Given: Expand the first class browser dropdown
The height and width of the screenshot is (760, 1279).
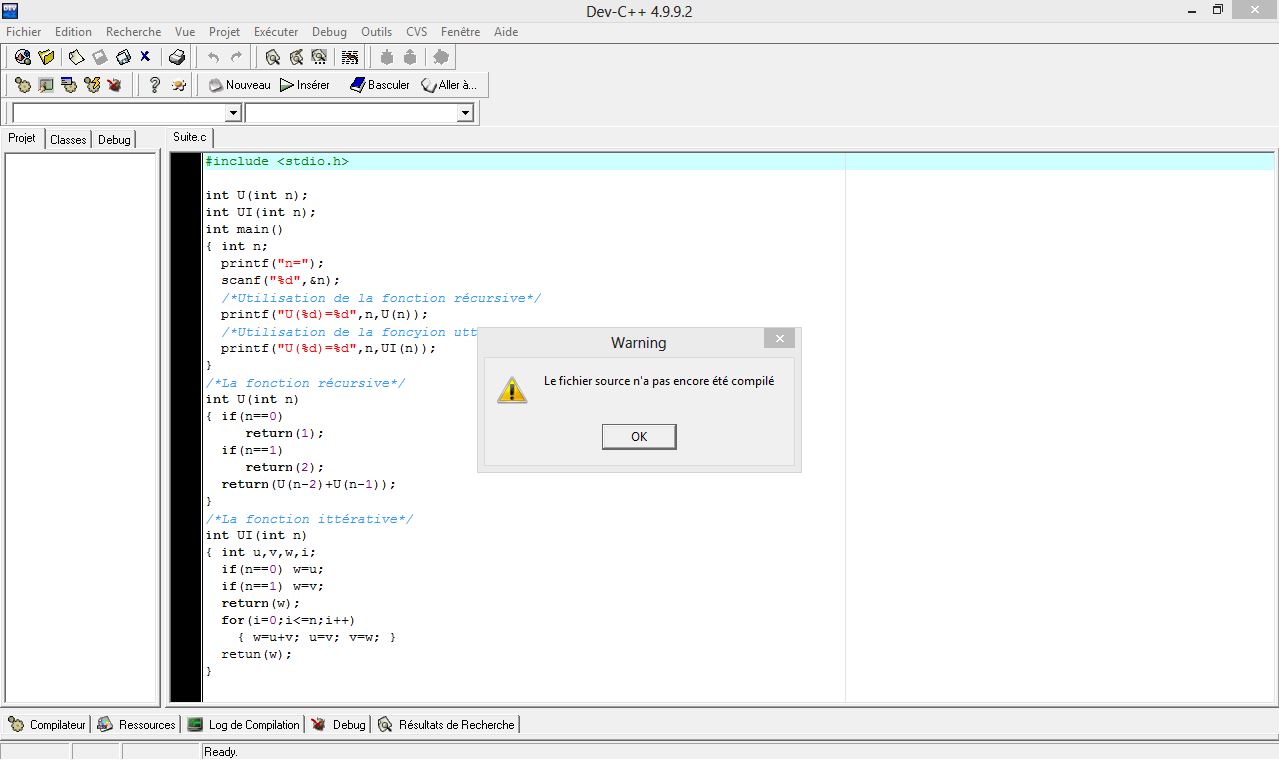Looking at the screenshot, I should pos(232,113).
